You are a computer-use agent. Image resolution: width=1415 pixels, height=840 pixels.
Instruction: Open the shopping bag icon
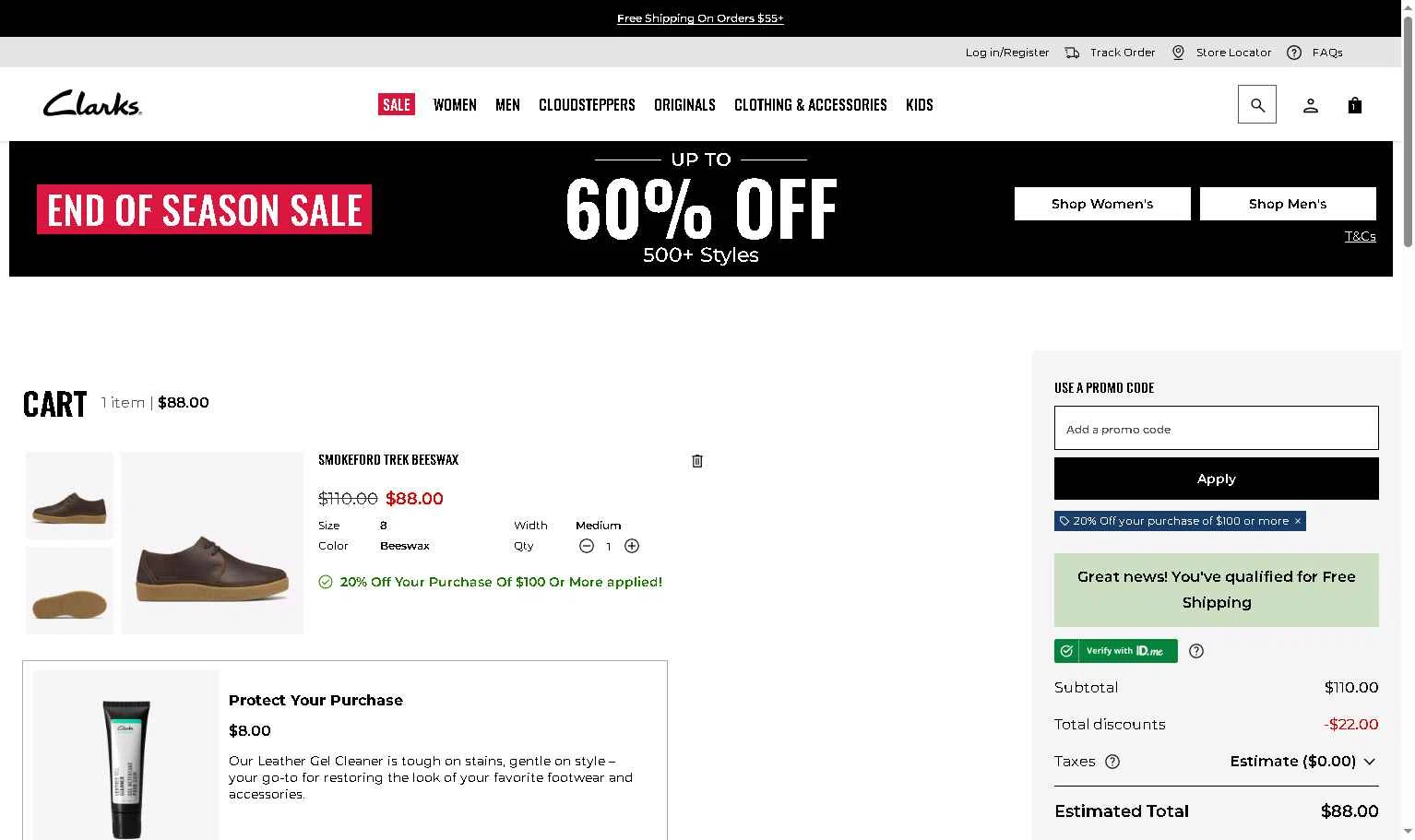1354,105
